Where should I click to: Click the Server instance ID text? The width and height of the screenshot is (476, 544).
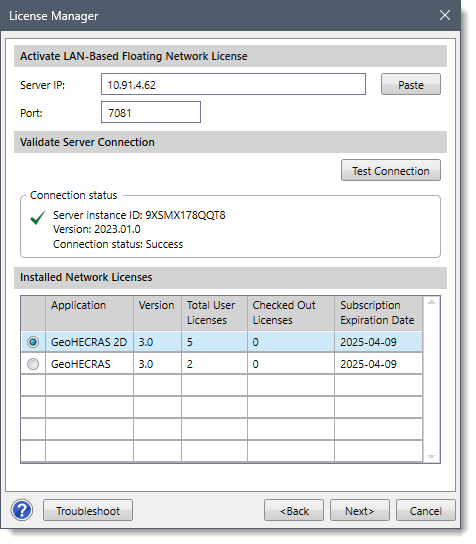139,215
